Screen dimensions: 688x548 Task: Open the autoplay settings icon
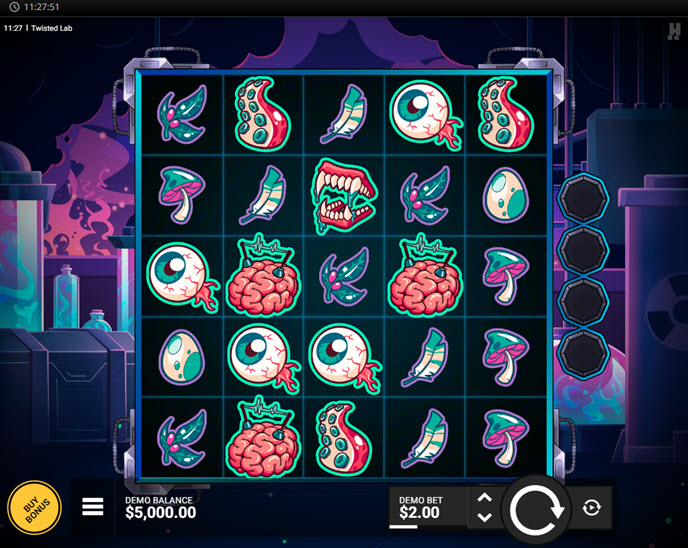pyautogui.click(x=591, y=508)
